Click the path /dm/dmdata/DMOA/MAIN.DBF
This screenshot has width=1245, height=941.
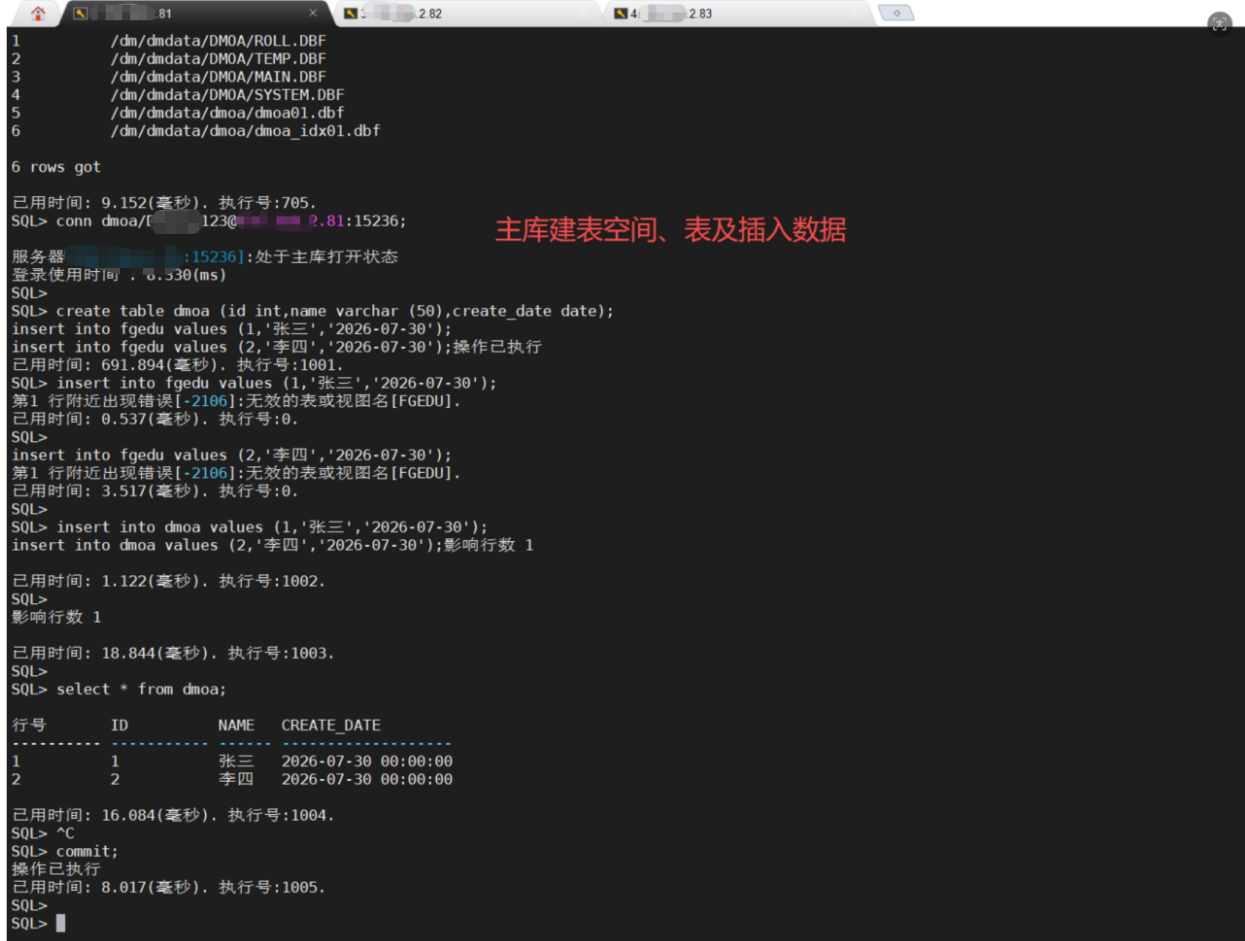click(218, 77)
